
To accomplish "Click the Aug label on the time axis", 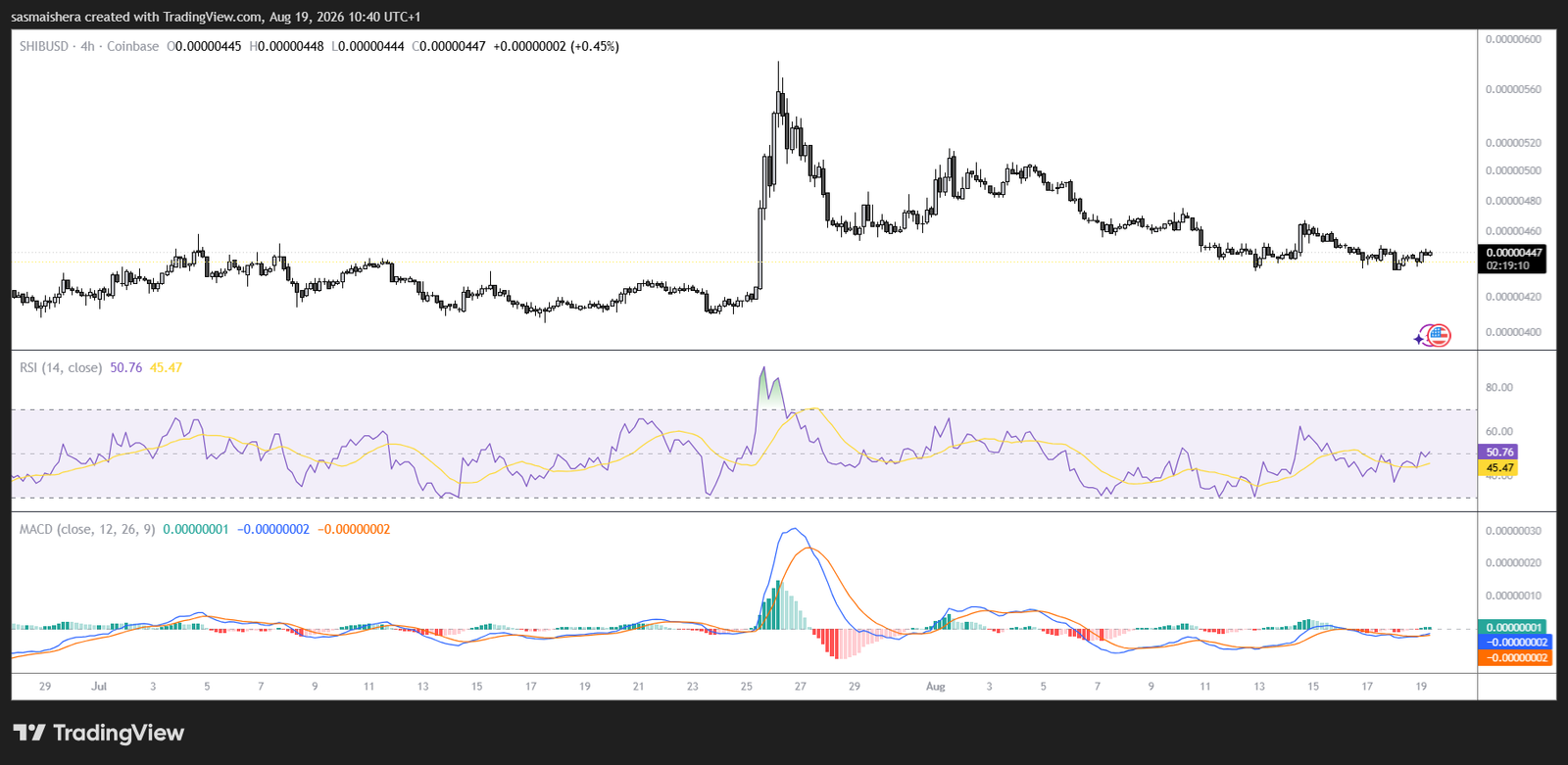I will pos(936,687).
